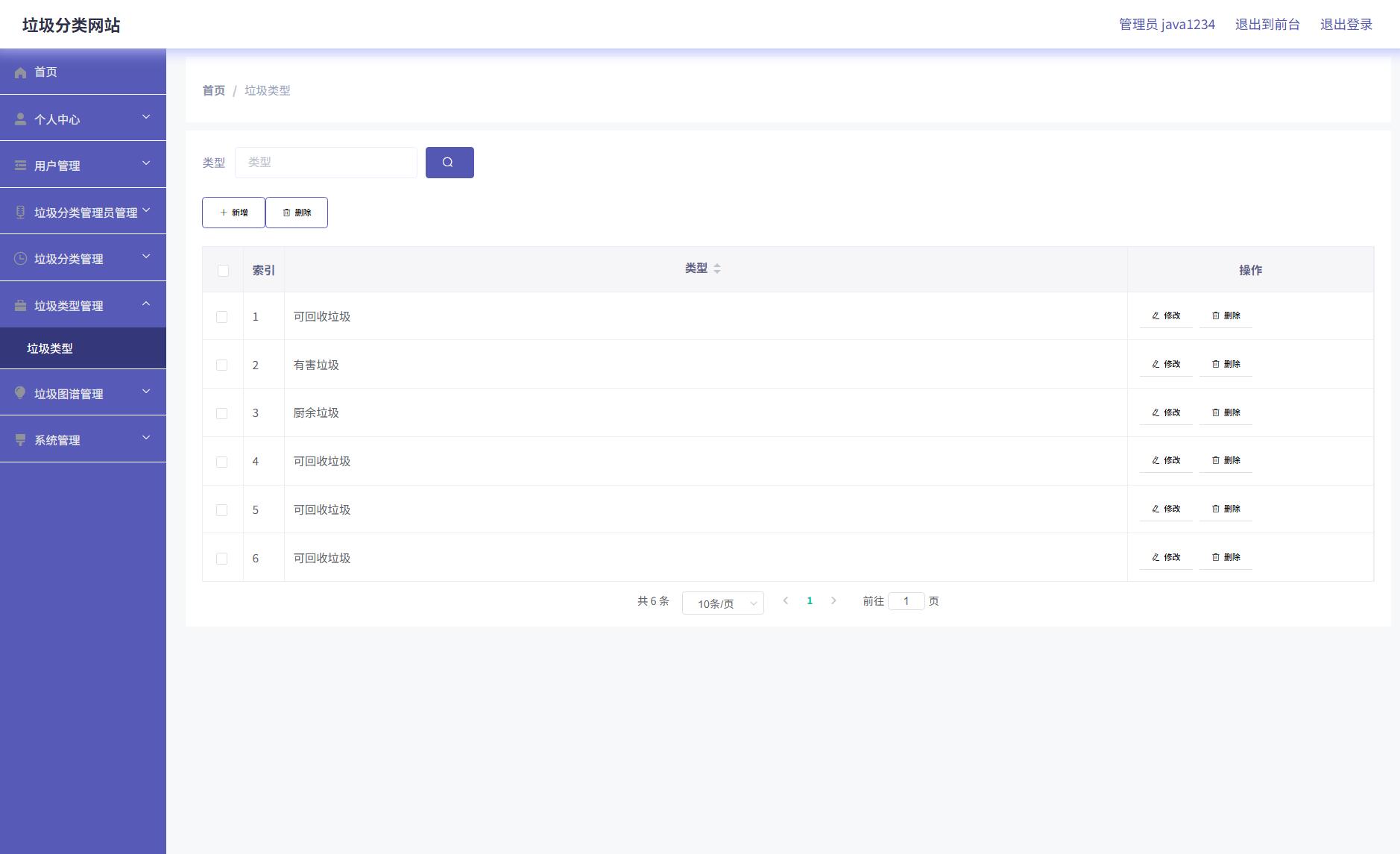This screenshot has height=854, width=1400.
Task: Expand the 垃圾分类管理员管理 chevron
Action: point(146,210)
